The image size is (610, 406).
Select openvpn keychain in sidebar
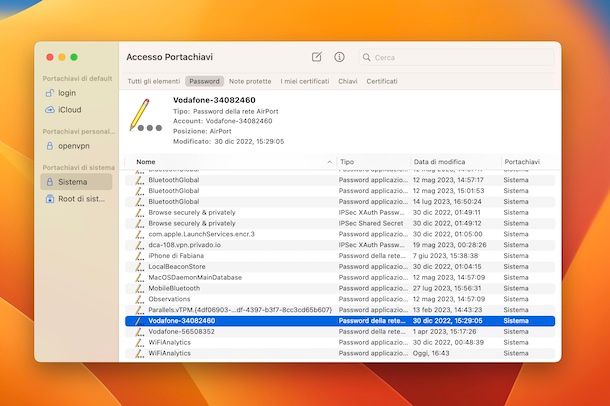[74, 146]
